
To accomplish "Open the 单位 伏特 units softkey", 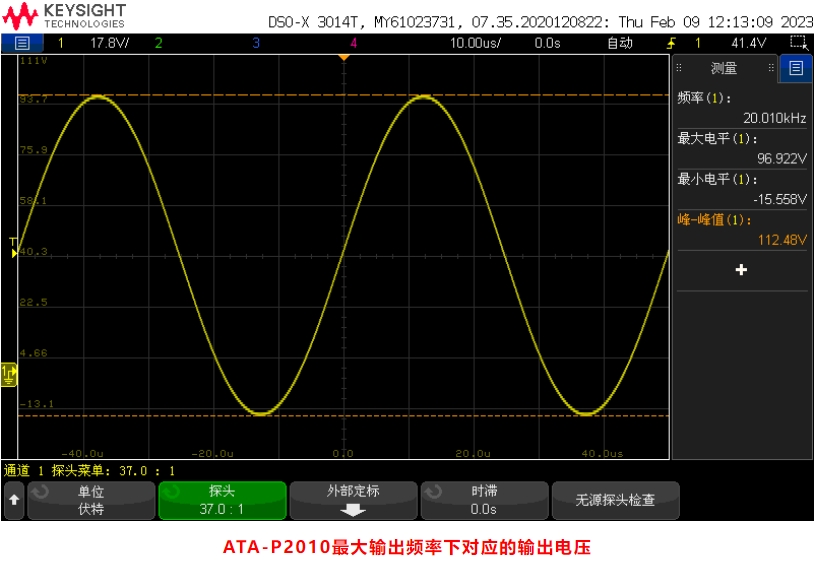I will [x=91, y=500].
